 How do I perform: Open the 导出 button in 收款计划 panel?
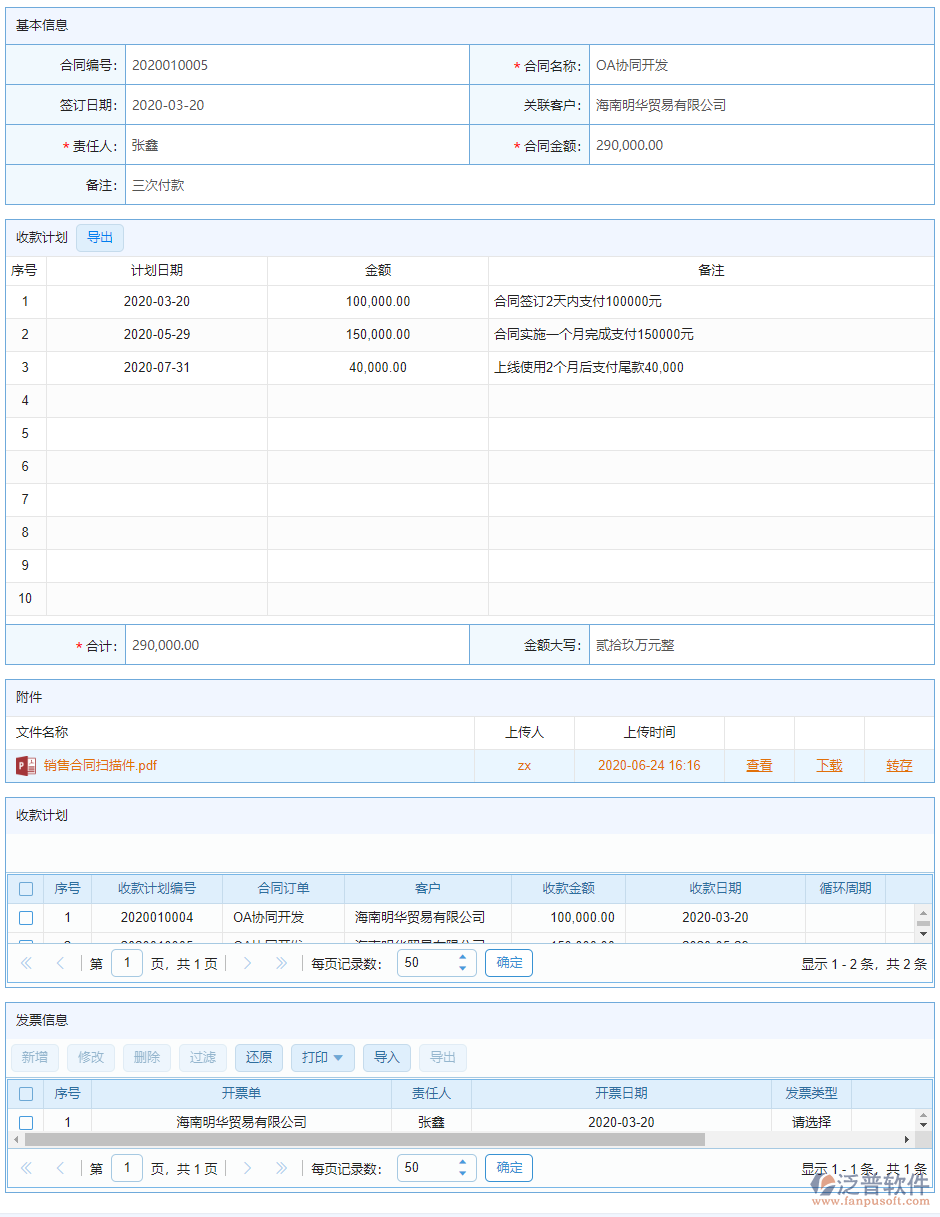click(x=99, y=237)
